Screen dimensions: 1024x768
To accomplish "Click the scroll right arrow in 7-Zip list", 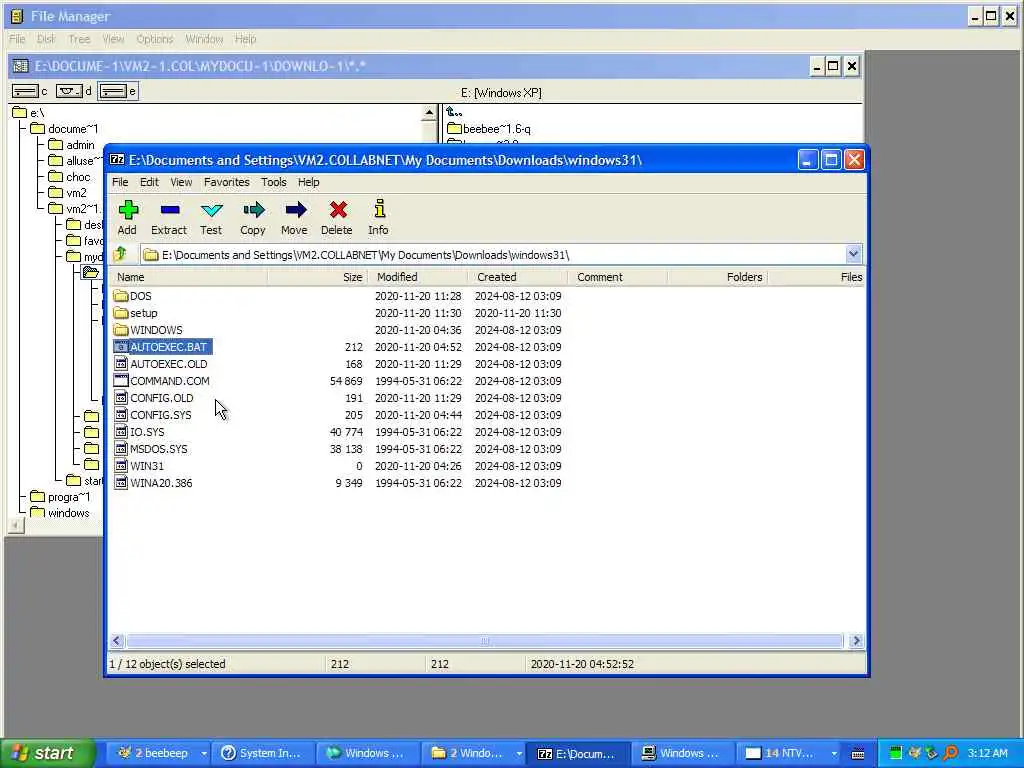I will click(x=856, y=641).
